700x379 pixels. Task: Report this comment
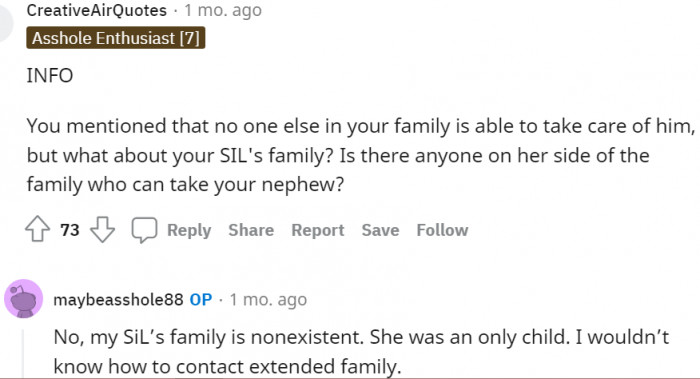coord(317,230)
